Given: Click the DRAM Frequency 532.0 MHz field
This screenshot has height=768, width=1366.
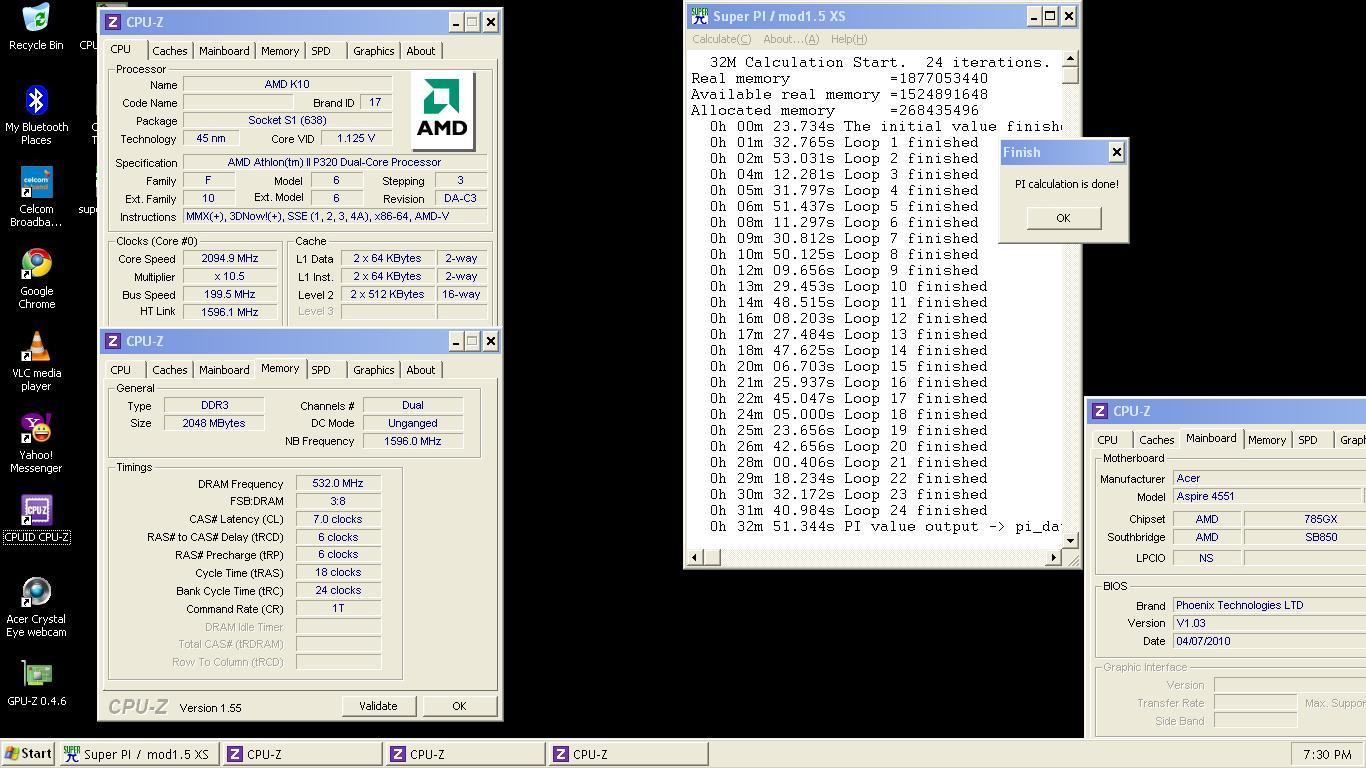Looking at the screenshot, I should (338, 483).
